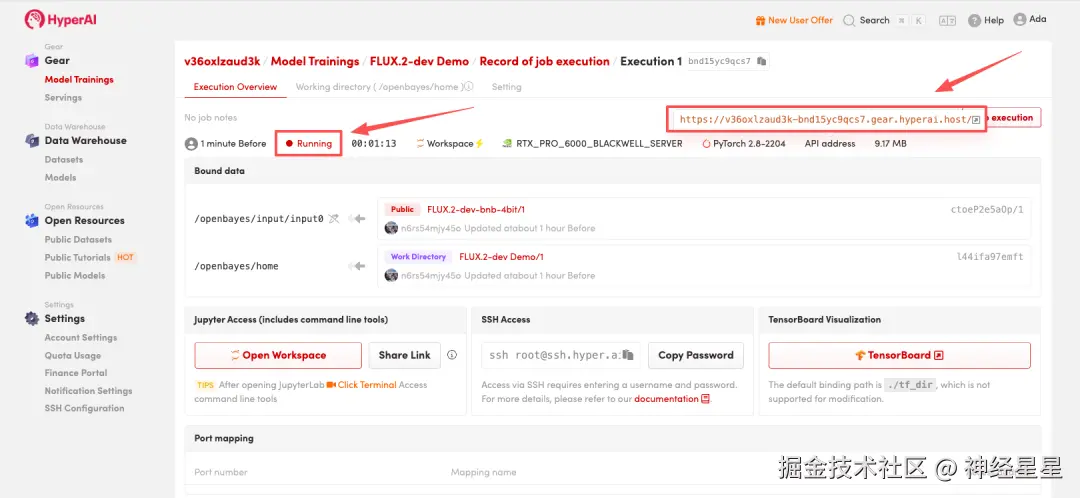Open Notification Settings in sidebar
This screenshot has width=1080, height=498.
tap(88, 391)
